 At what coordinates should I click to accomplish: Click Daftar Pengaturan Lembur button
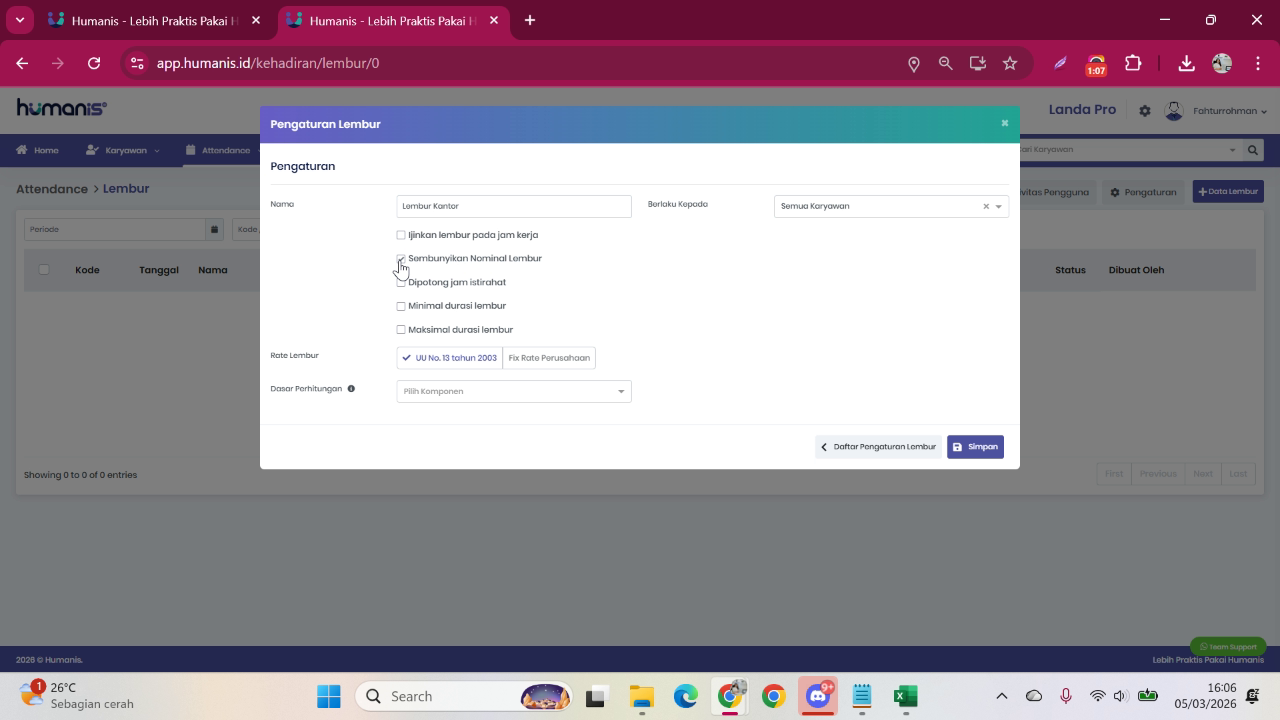(878, 447)
